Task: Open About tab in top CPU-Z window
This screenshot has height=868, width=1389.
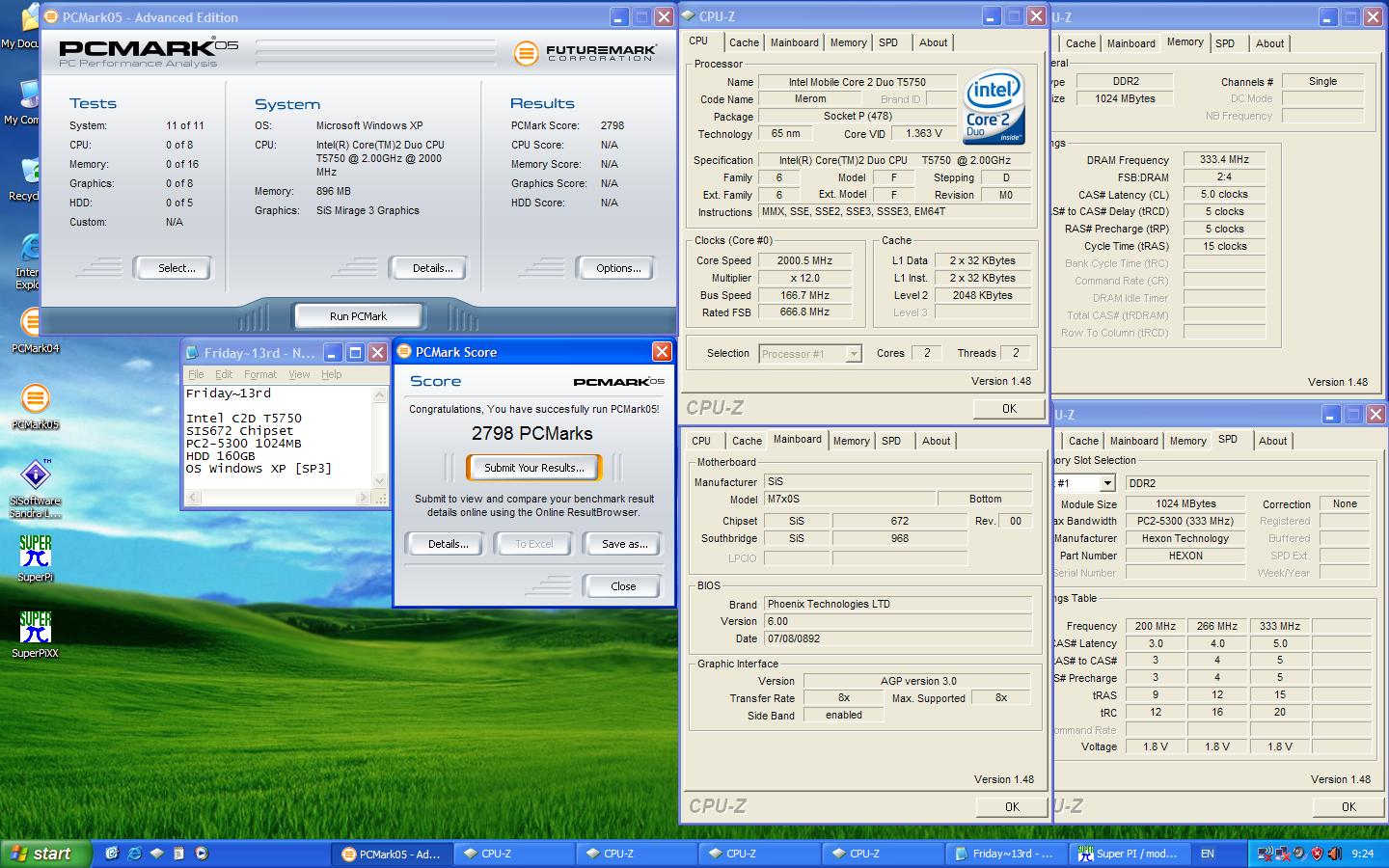Action: click(x=933, y=42)
